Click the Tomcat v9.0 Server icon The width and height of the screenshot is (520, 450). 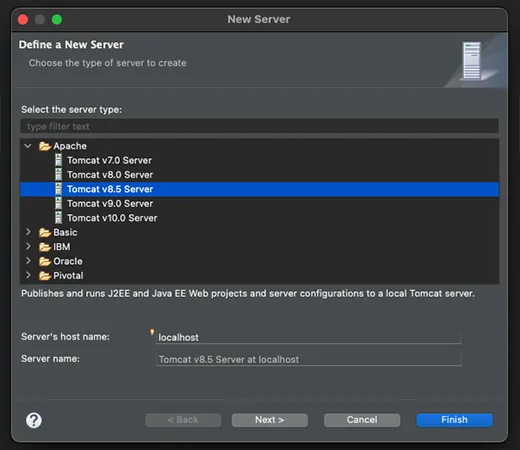click(58, 203)
